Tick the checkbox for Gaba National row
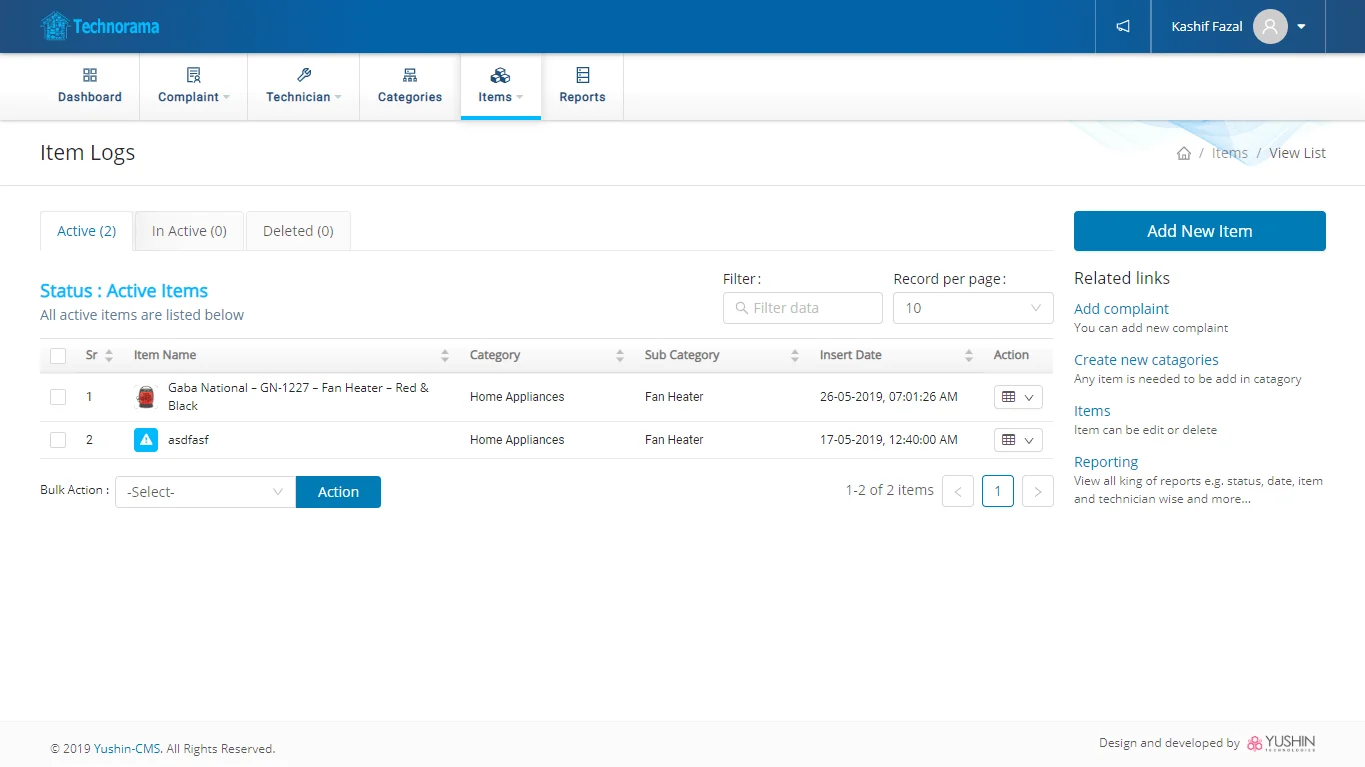This screenshot has width=1365, height=767. (58, 397)
